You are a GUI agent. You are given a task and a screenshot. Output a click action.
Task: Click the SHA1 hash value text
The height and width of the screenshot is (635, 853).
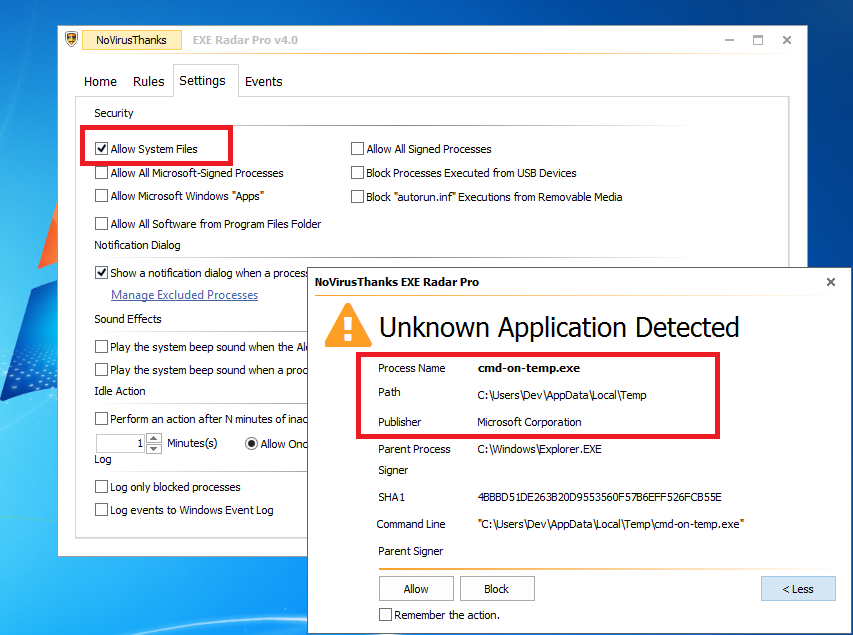click(x=599, y=497)
